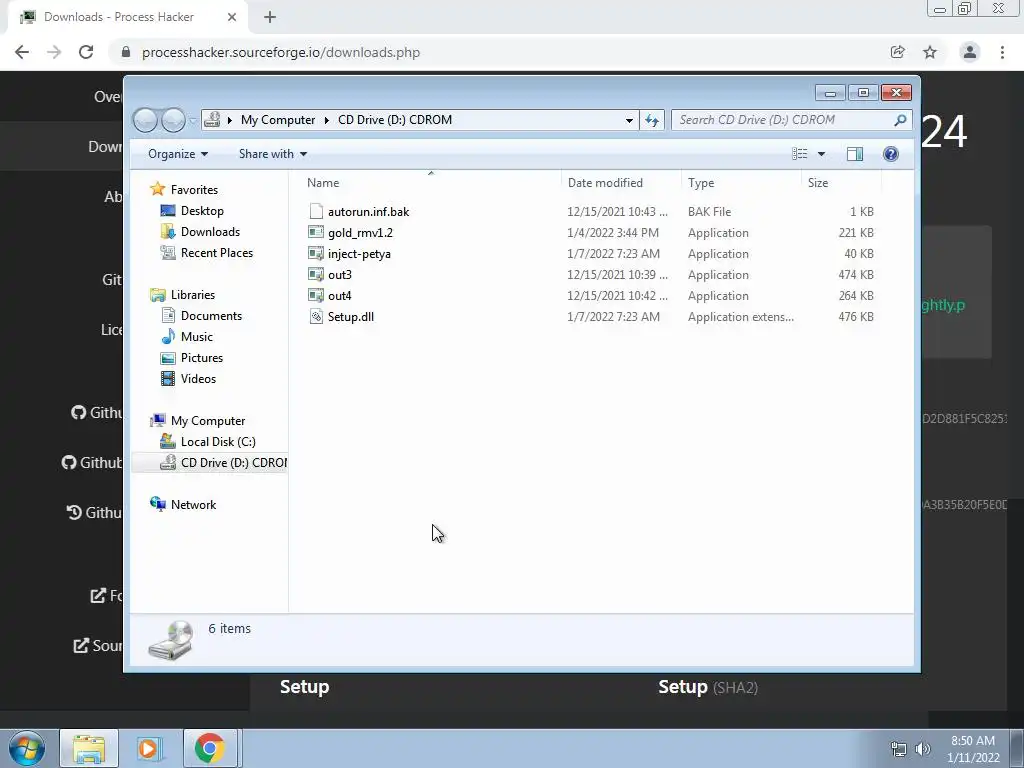This screenshot has width=1024, height=768.
Task: Open the Share with dropdown
Action: [x=272, y=153]
